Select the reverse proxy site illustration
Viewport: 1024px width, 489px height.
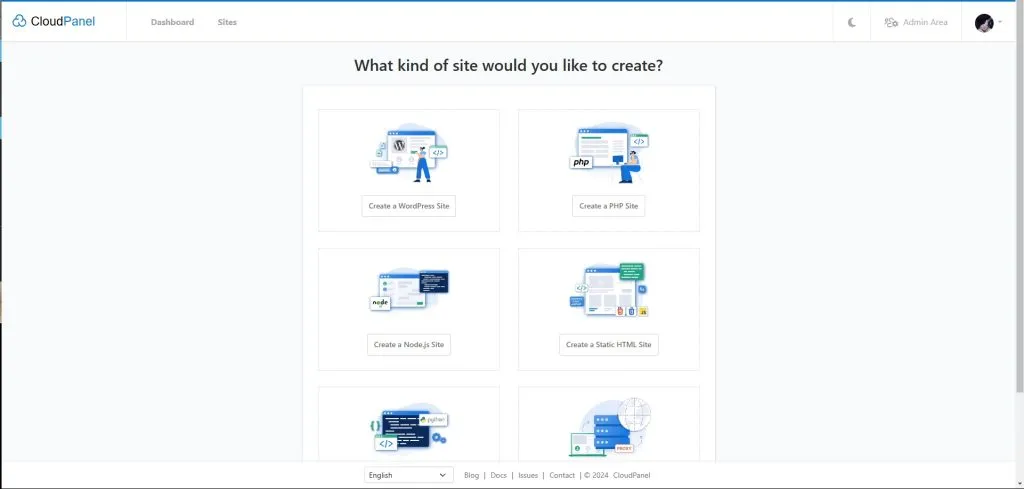pyautogui.click(x=610, y=427)
